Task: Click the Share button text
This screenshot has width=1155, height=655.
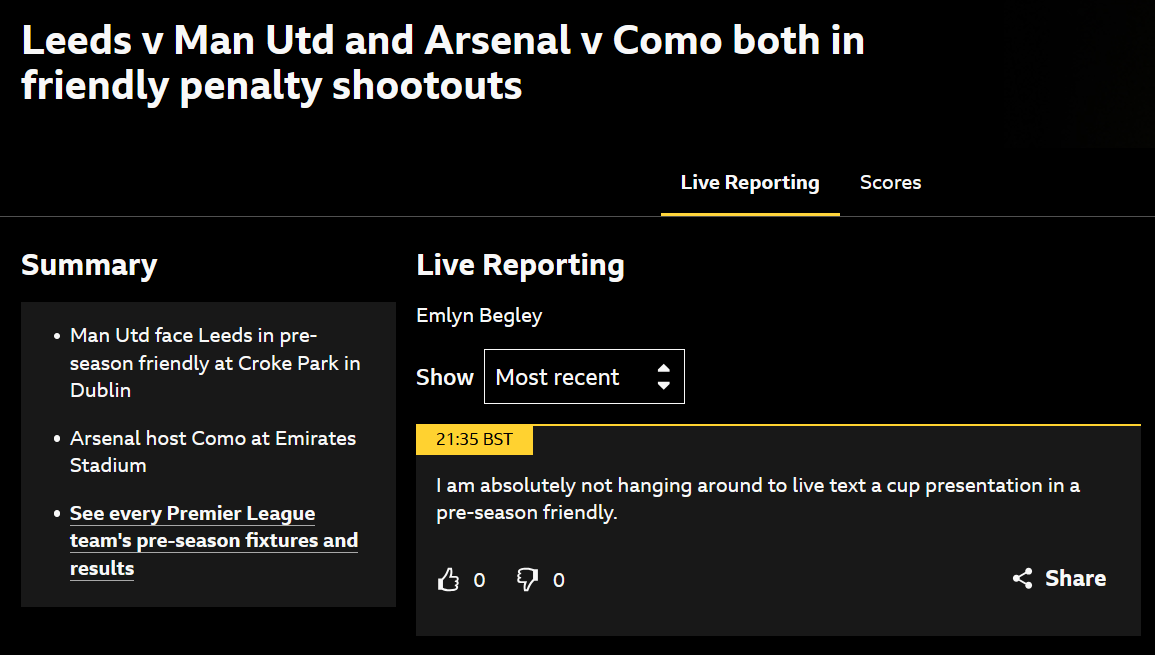Action: coord(1075,578)
